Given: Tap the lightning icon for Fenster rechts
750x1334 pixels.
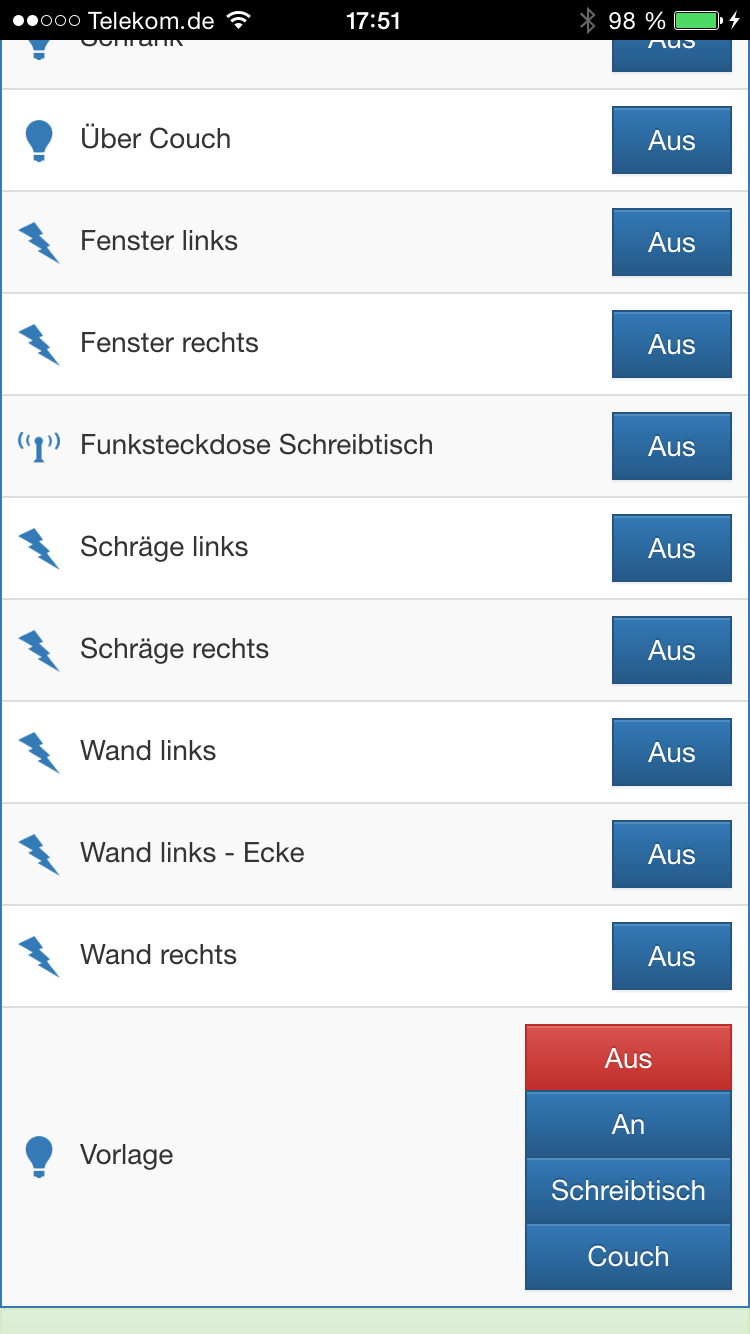Looking at the screenshot, I should (39, 344).
